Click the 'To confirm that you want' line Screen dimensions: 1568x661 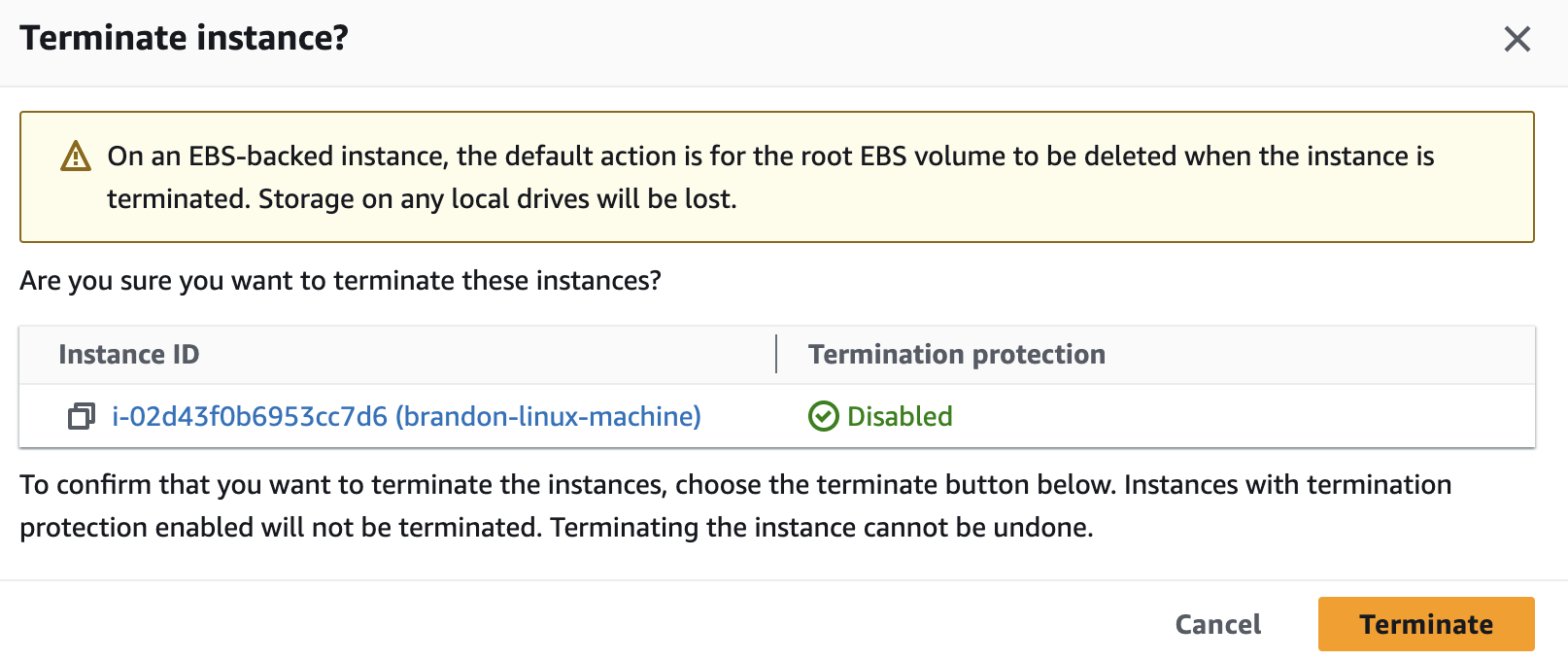pyautogui.click(x=735, y=485)
